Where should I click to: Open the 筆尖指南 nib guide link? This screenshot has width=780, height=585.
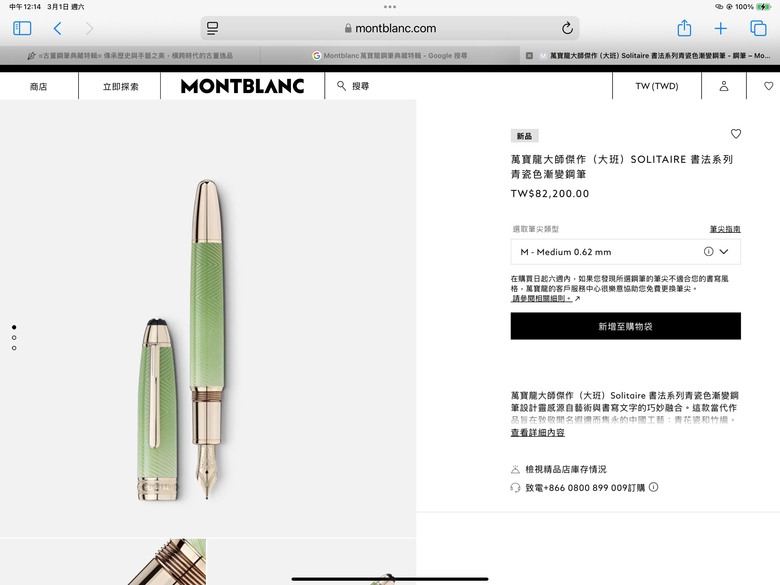(x=725, y=229)
